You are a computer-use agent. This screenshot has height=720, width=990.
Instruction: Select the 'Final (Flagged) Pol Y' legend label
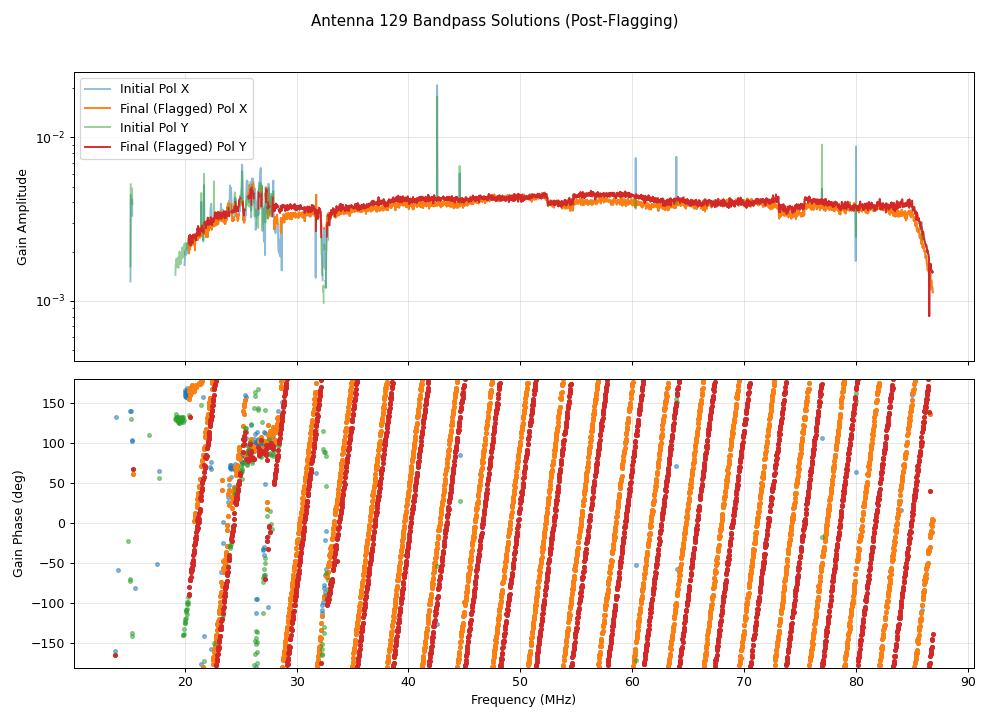183,147
